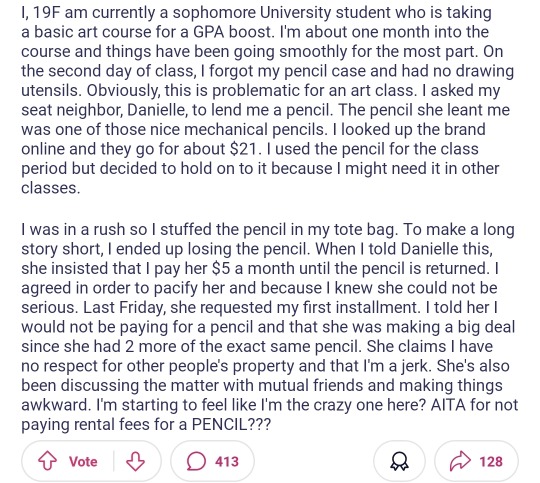
Task: Open comments via the speech bubble icon
Action: [196, 461]
